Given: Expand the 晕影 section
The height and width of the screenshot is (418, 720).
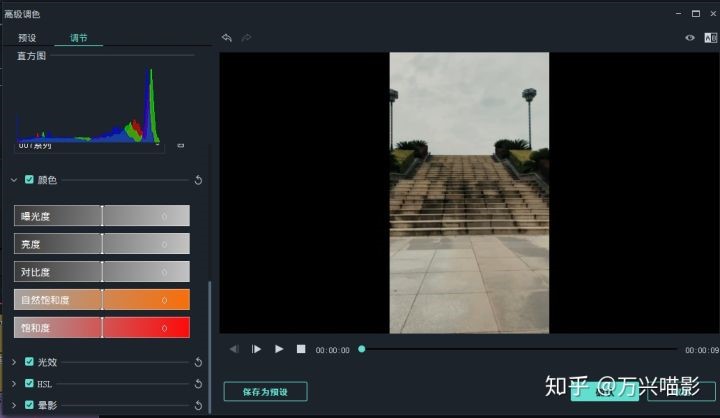Looking at the screenshot, I should [14, 405].
